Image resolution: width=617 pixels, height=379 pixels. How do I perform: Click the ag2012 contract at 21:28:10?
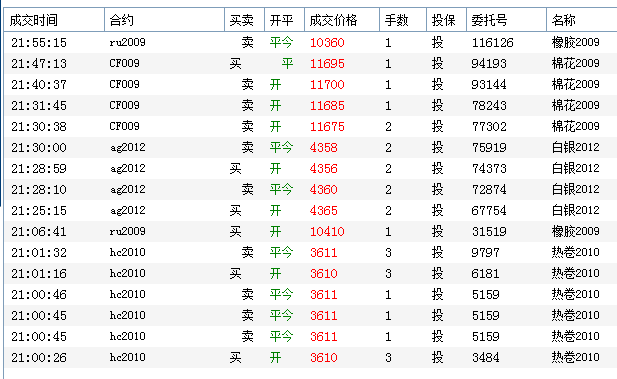[x=127, y=189]
